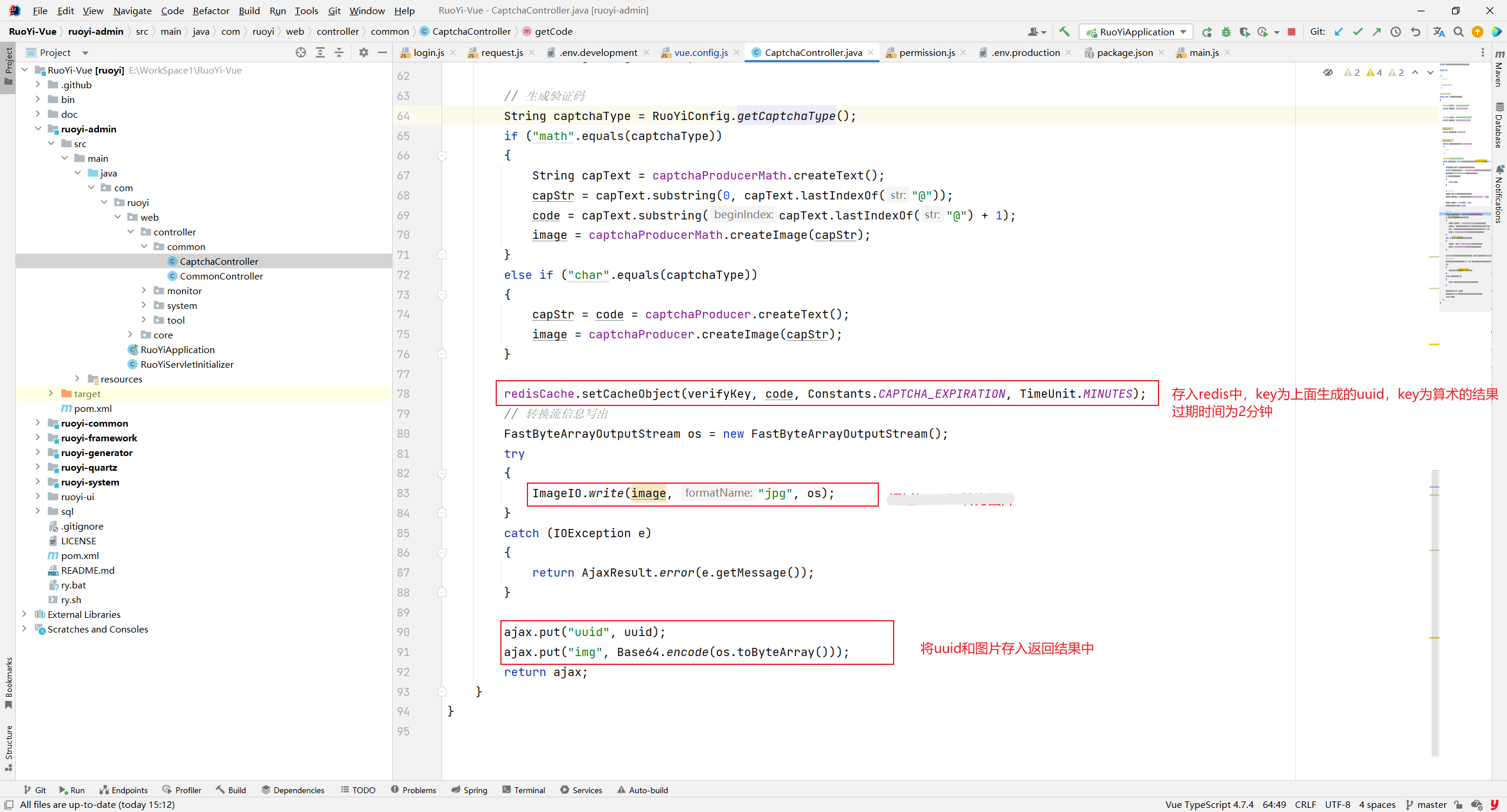Switch to vue.config.js tab
Image resolution: width=1507 pixels, height=812 pixels.
tap(701, 52)
